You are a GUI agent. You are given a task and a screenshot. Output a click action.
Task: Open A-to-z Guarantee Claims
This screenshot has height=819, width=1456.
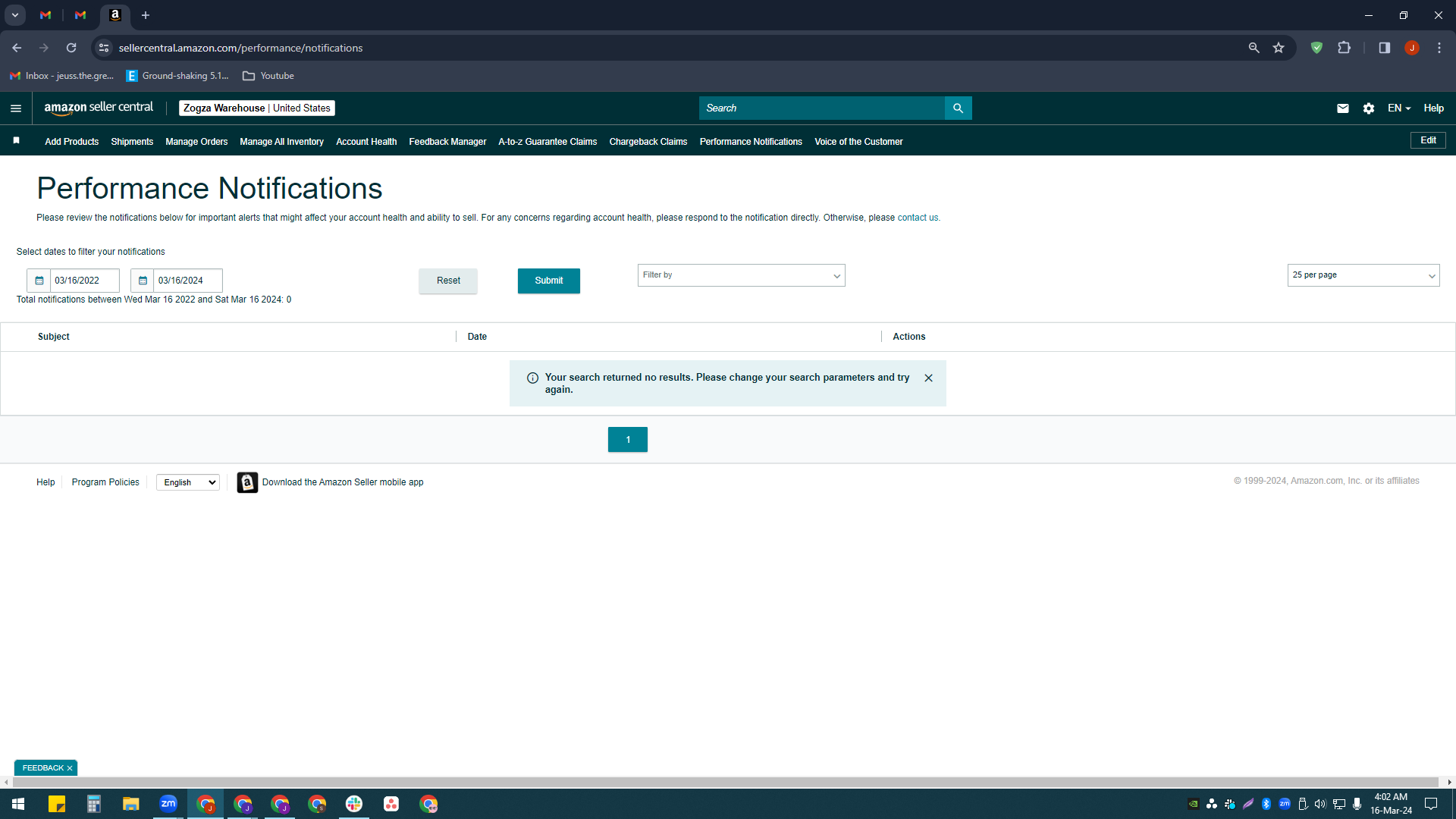click(548, 142)
